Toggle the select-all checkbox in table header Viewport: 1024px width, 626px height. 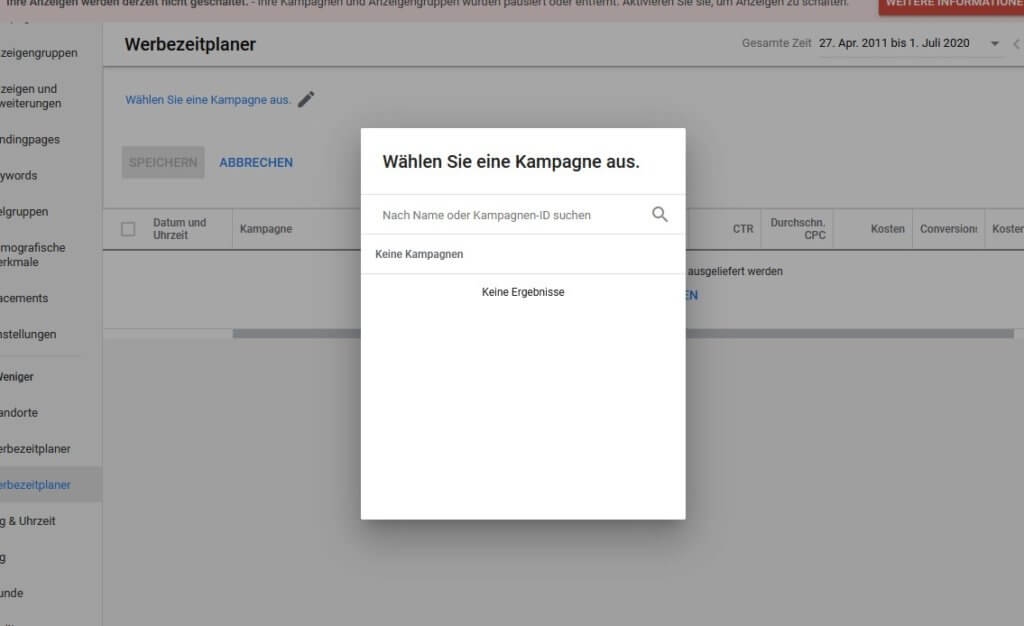click(128, 229)
